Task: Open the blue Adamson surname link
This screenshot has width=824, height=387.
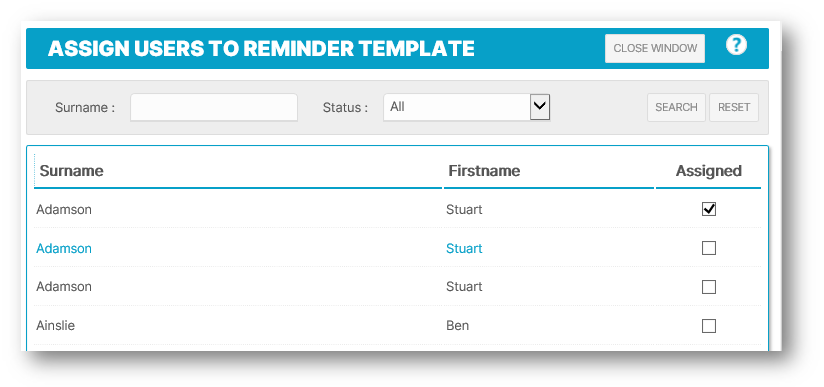Action: tap(64, 248)
